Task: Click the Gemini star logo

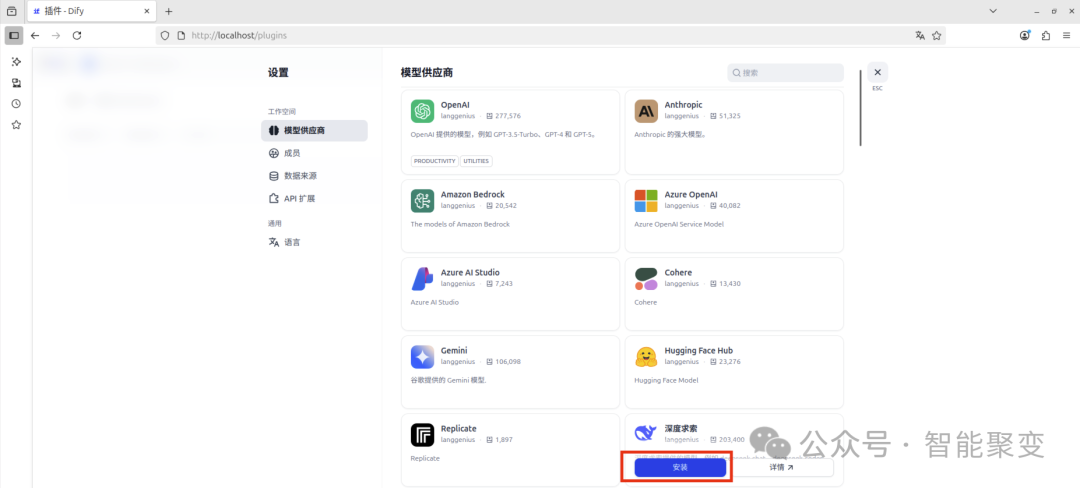Action: click(422, 357)
